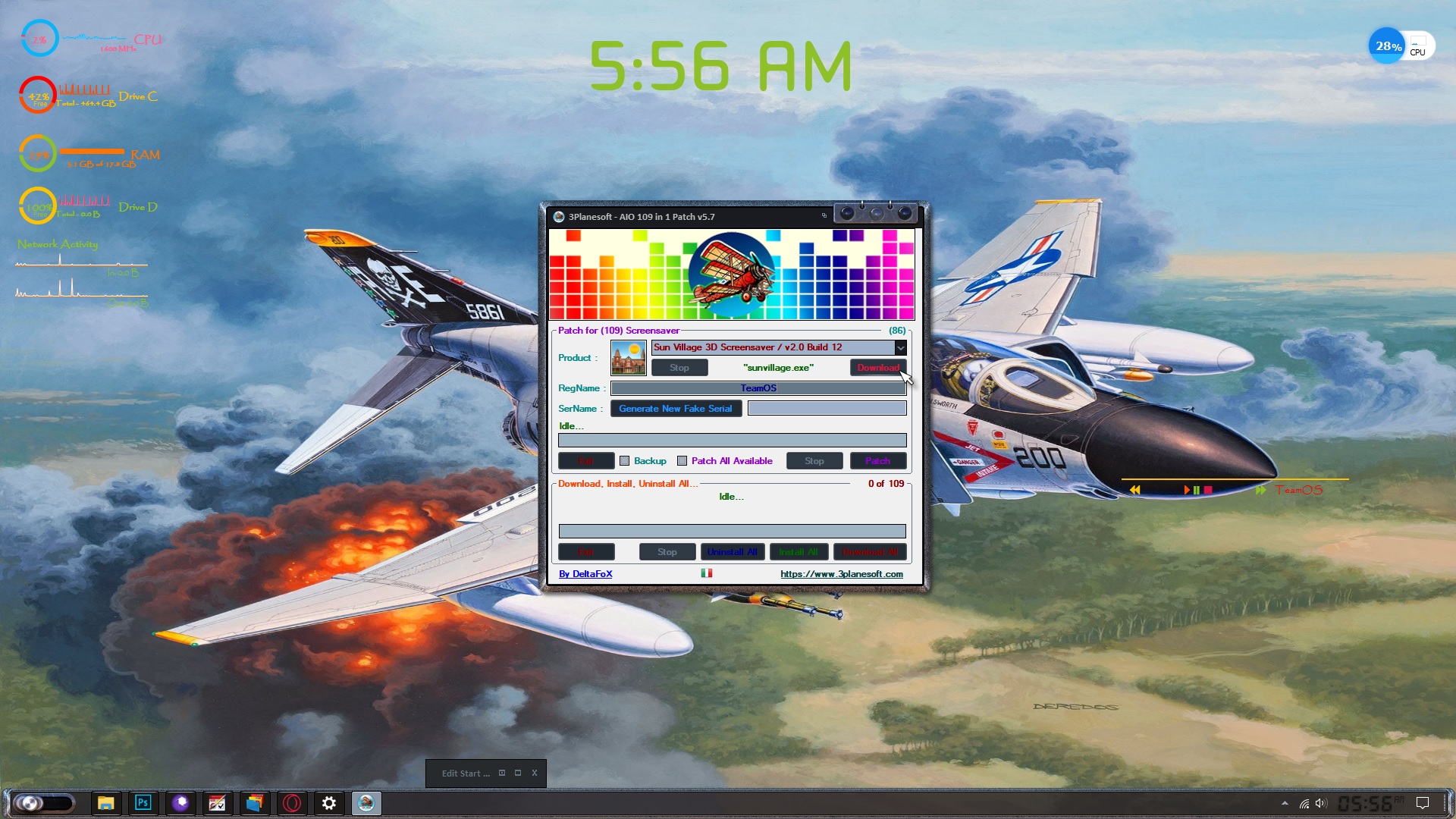Click the blue stacked windows taskbar icon
Viewport: 1456px width, 819px height.
[255, 802]
